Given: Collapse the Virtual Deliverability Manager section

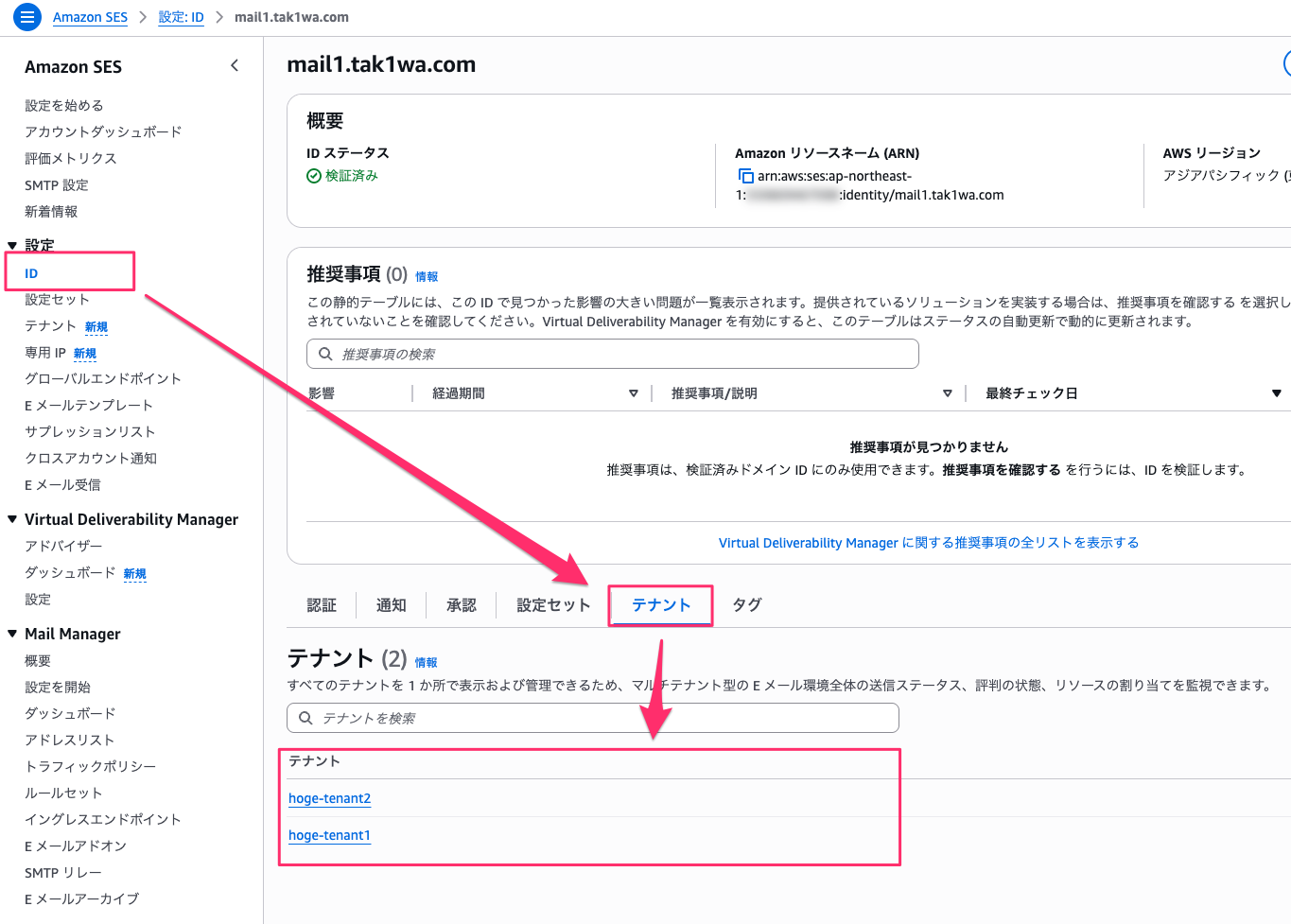Looking at the screenshot, I should (x=12, y=519).
